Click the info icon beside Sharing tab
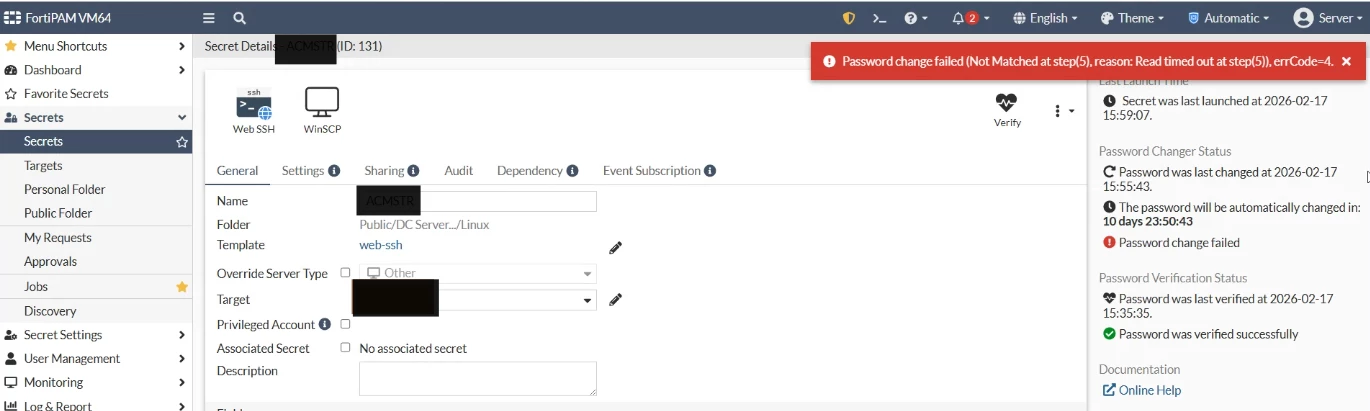1370x411 pixels. 413,171
